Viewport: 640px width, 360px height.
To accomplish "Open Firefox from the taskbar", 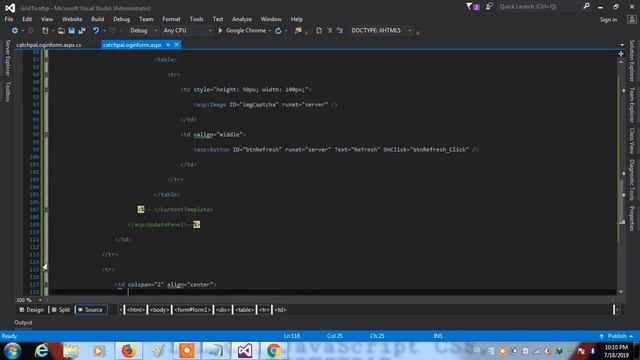I will 129,351.
